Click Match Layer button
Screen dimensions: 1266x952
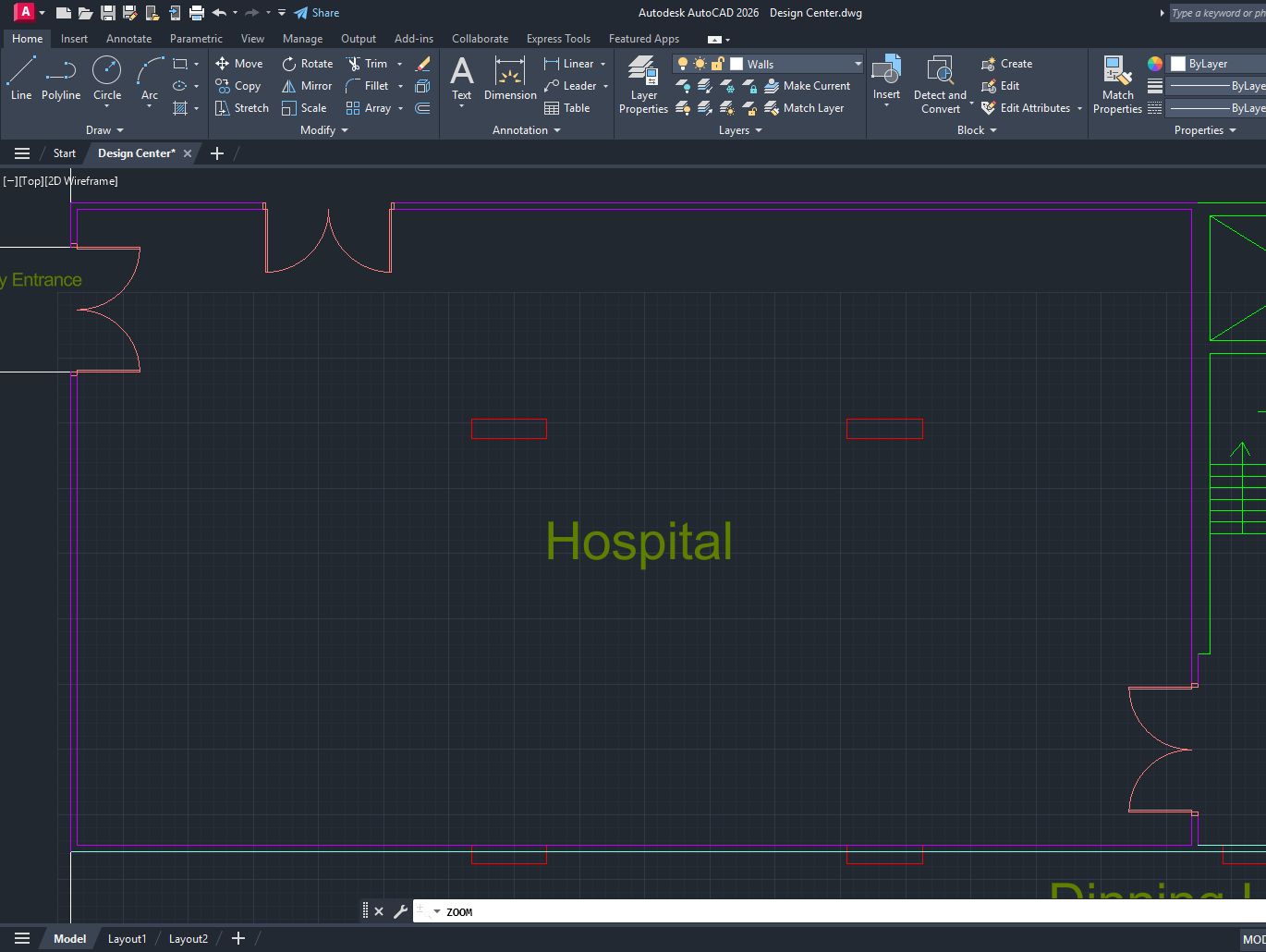click(805, 108)
